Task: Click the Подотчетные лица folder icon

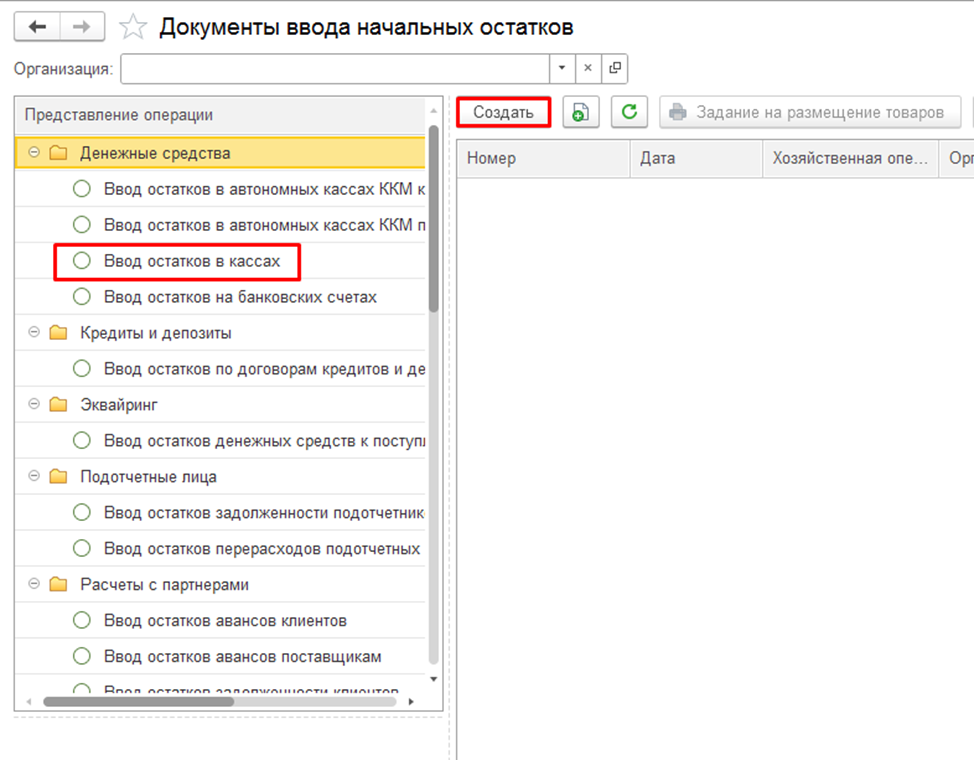Action: [x=58, y=477]
